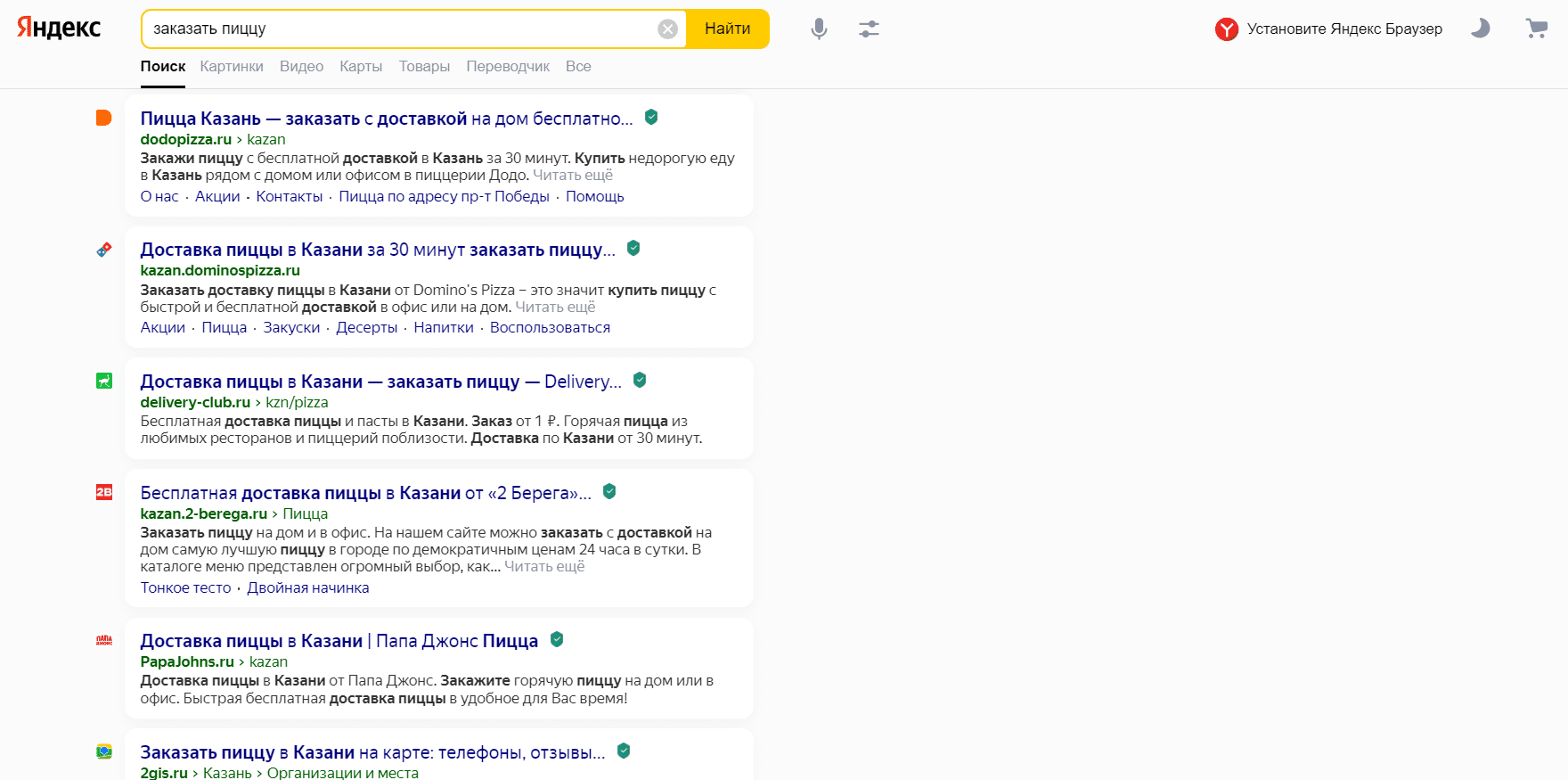Click 'Установите Яндекс Браузер' promo link

pyautogui.click(x=1344, y=29)
